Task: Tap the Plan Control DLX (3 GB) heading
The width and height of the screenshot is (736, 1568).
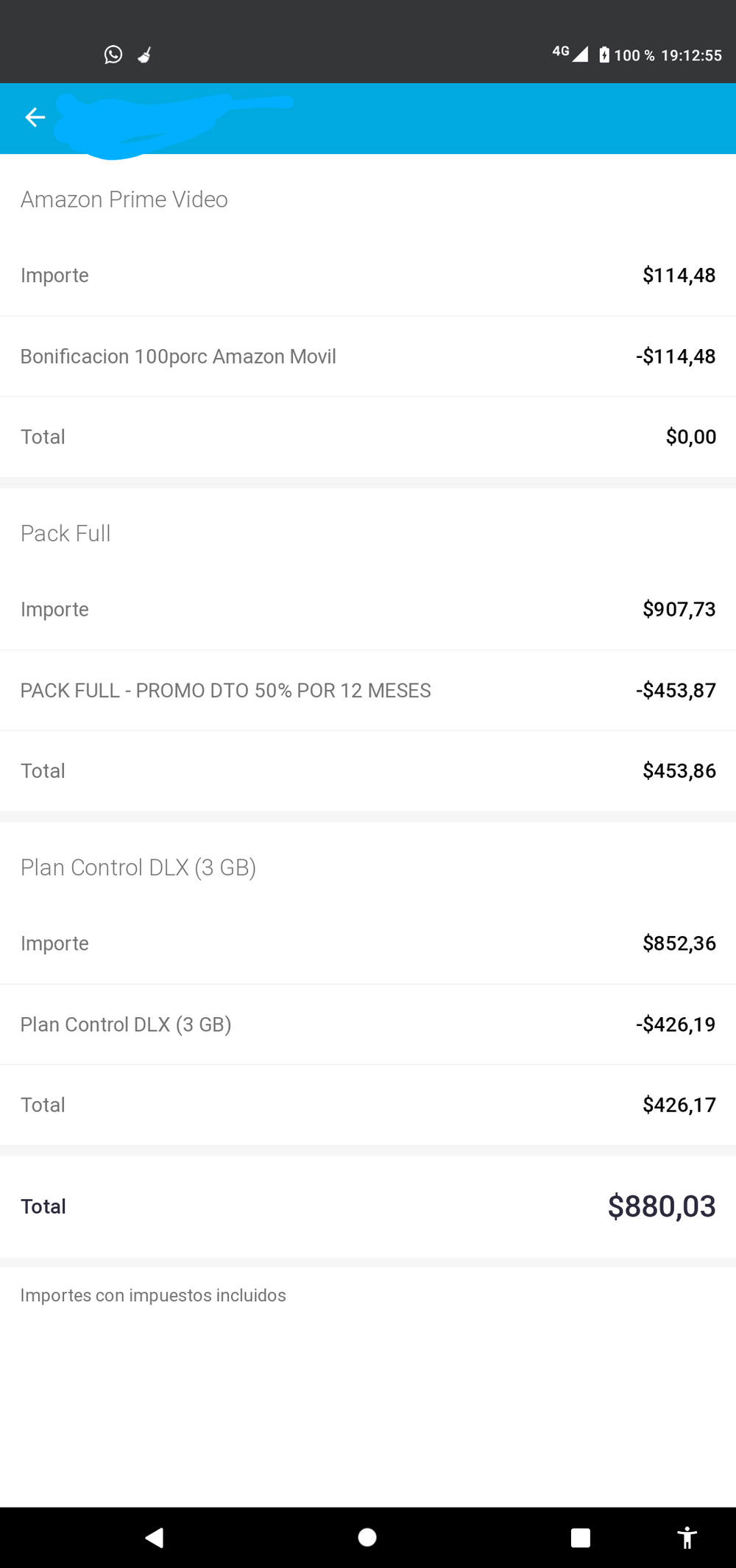Action: [138, 868]
